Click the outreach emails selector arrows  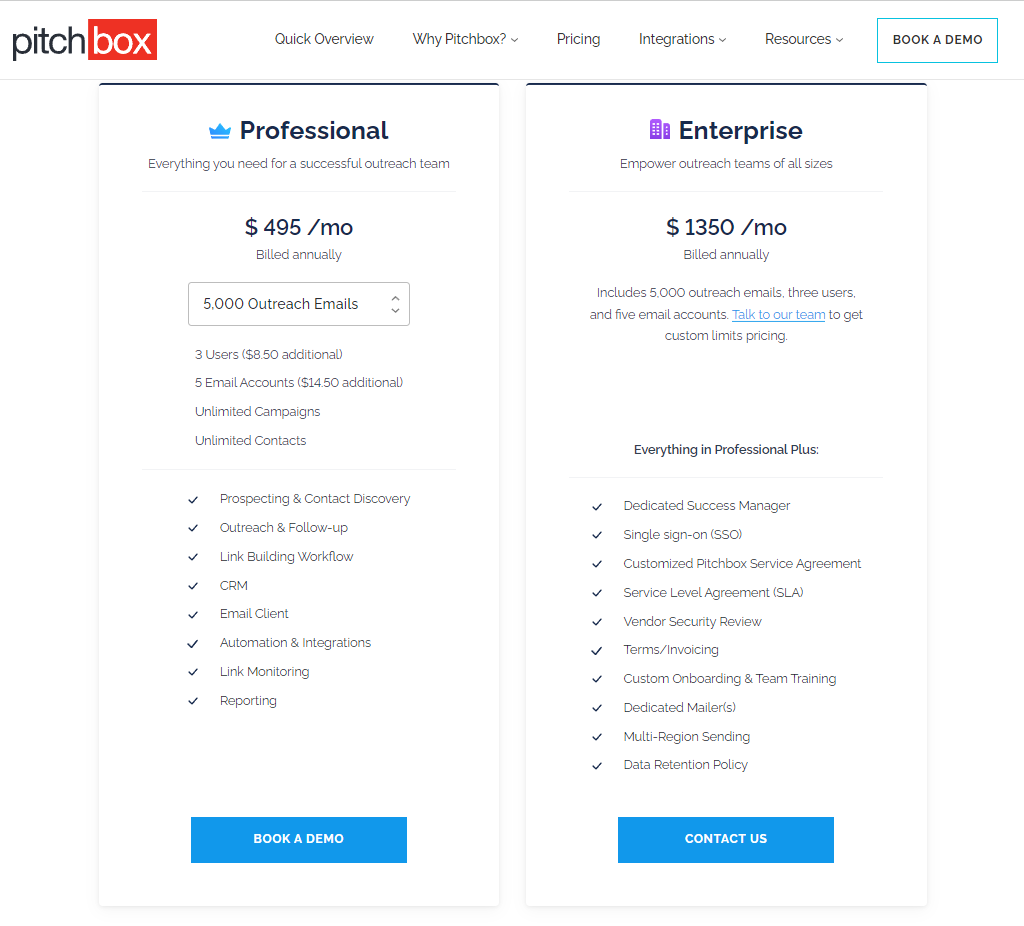coord(395,304)
